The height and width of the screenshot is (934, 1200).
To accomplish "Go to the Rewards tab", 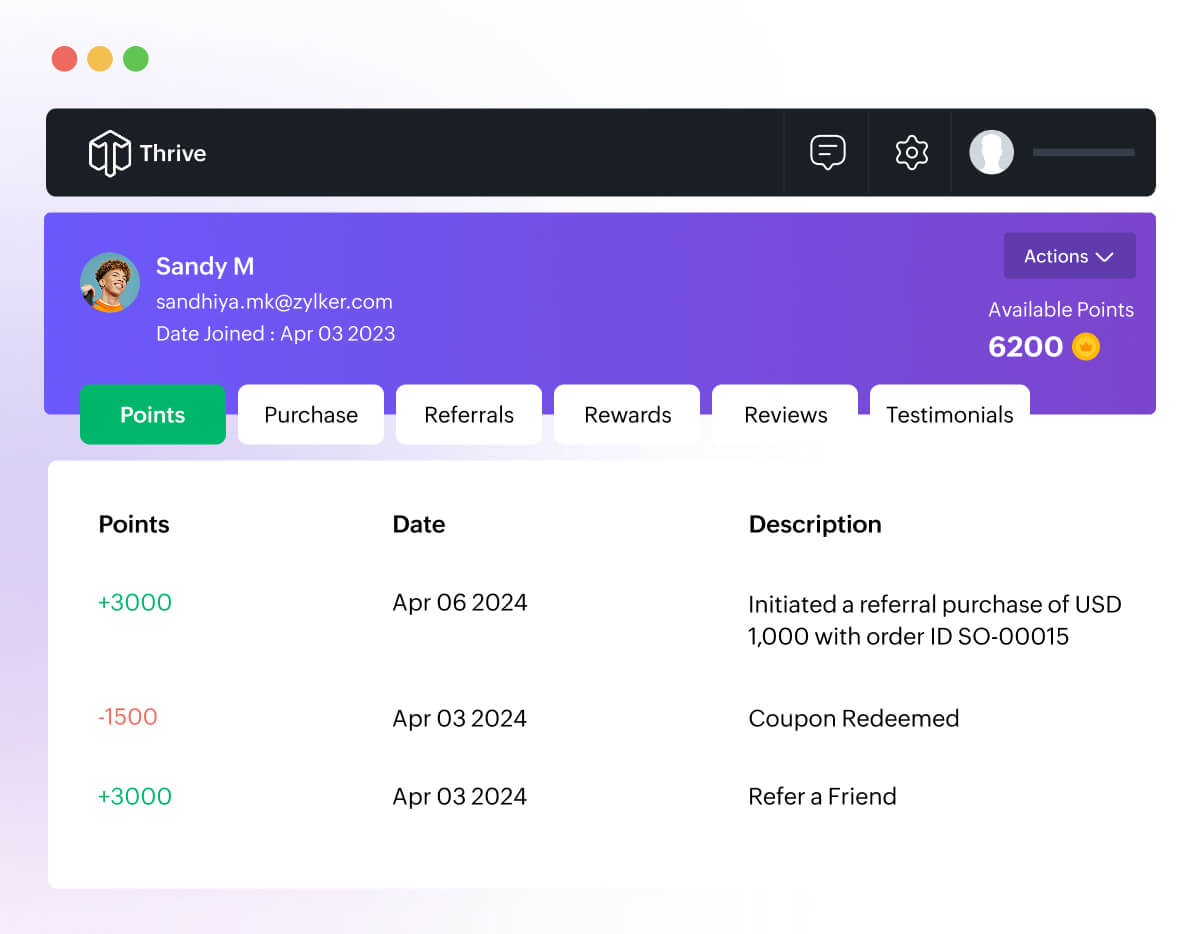I will [x=627, y=415].
